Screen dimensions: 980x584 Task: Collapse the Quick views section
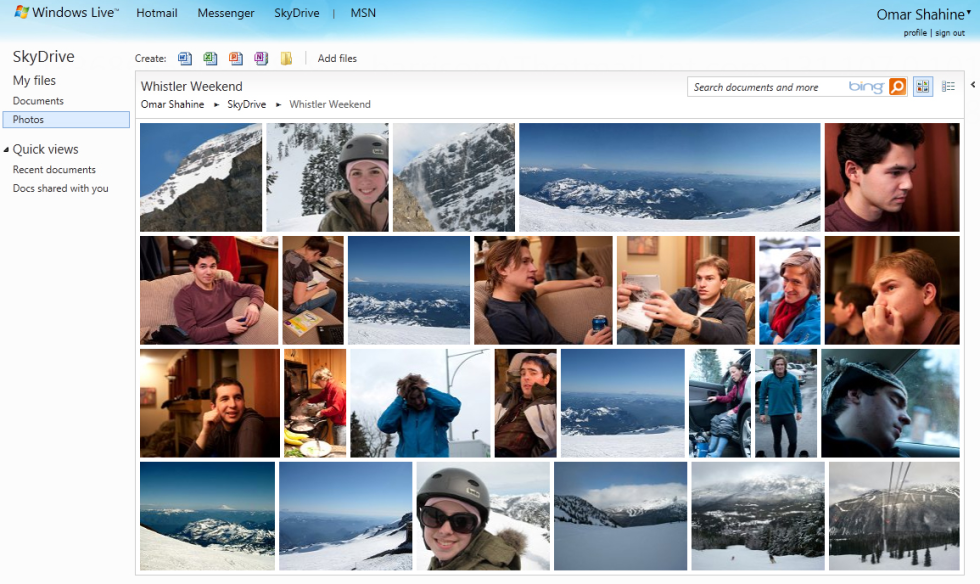tap(6, 150)
